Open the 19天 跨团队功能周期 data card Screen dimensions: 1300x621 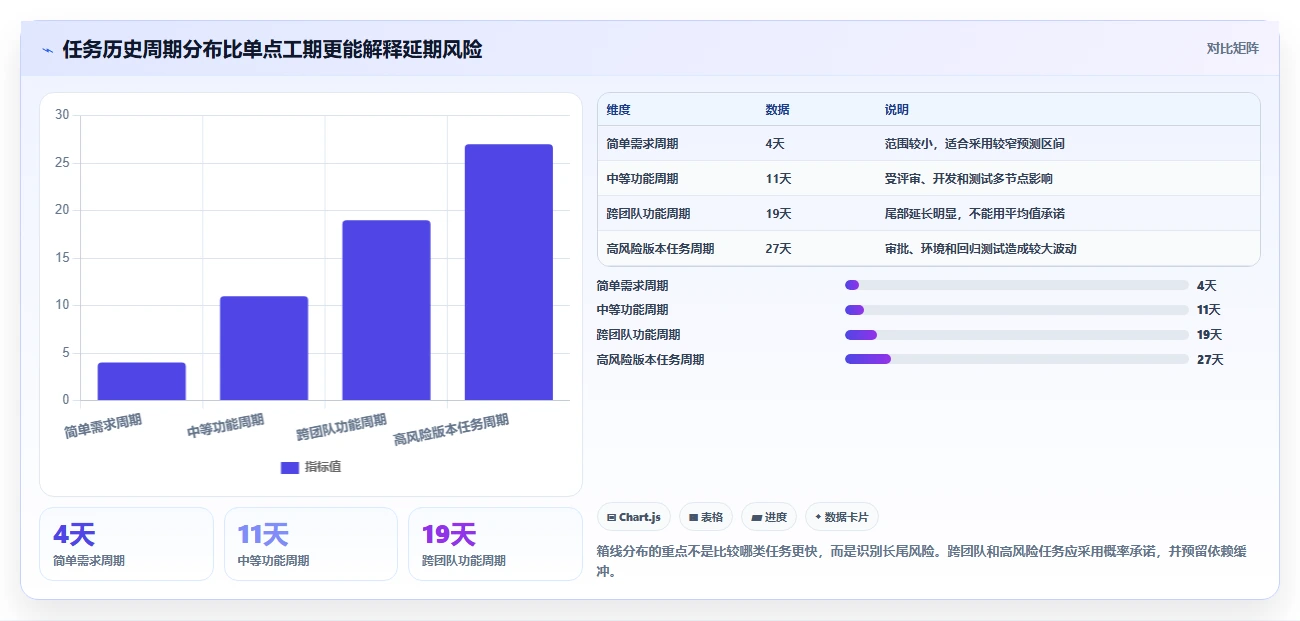click(495, 544)
